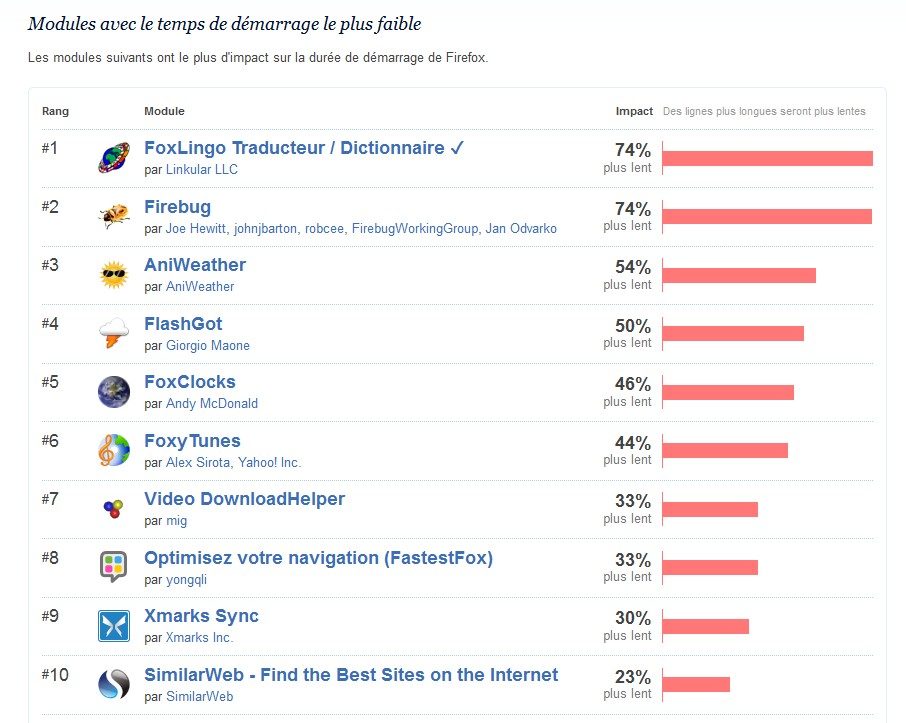Viewport: 906px width, 723px height.
Task: Open SimilarWeb - Find the Best Sites link
Action: (351, 675)
